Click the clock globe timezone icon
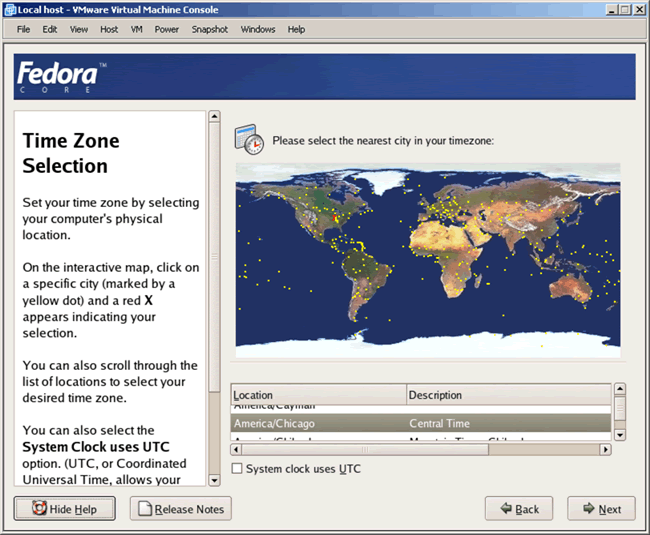This screenshot has height=535, width=650. point(249,141)
